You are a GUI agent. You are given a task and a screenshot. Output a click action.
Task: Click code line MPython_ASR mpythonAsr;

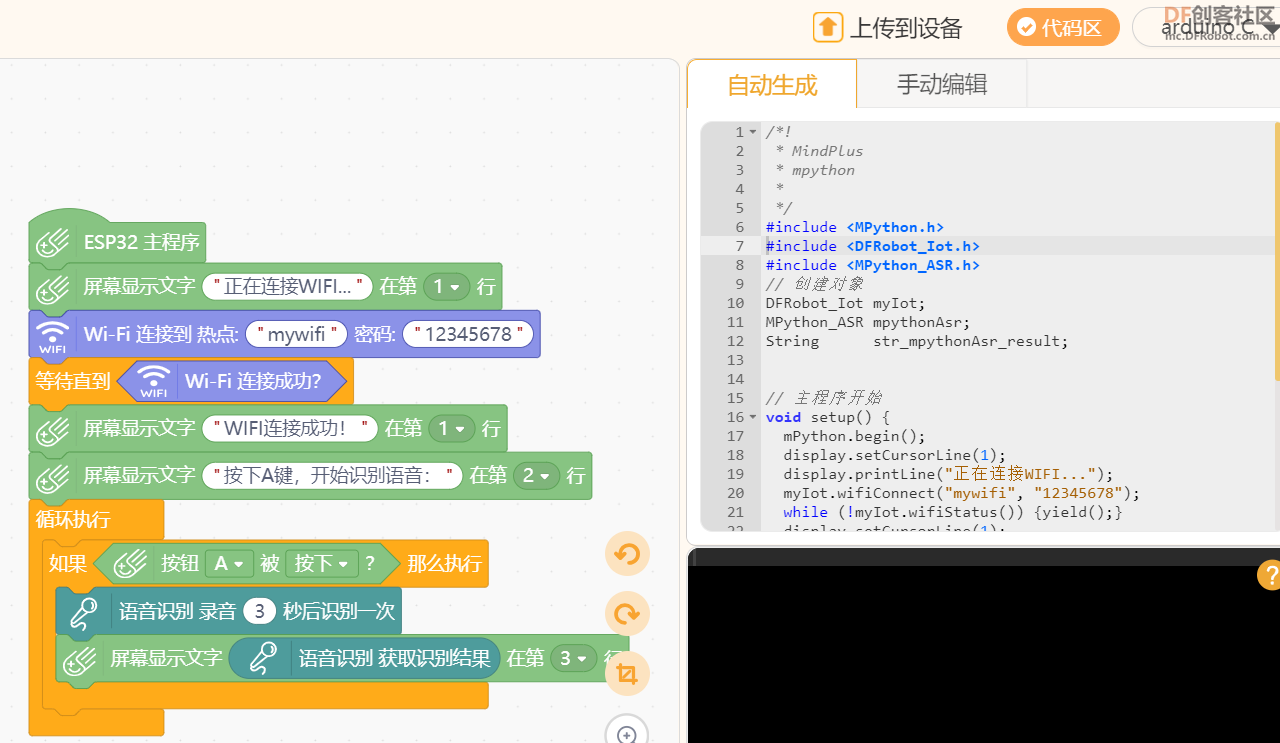tap(868, 322)
